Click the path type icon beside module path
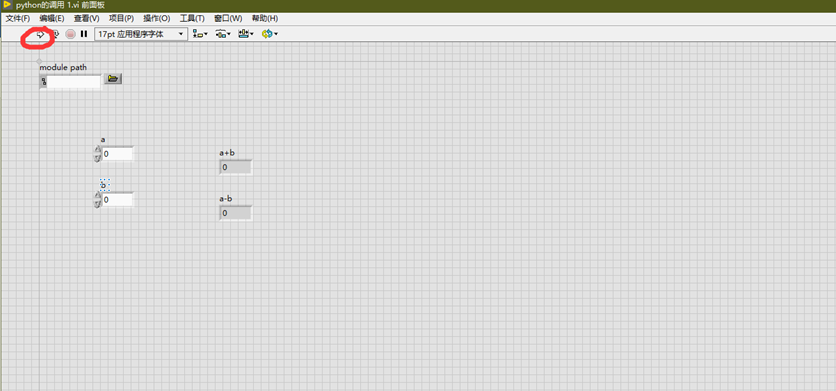The height and width of the screenshot is (391, 836). pyautogui.click(x=44, y=82)
